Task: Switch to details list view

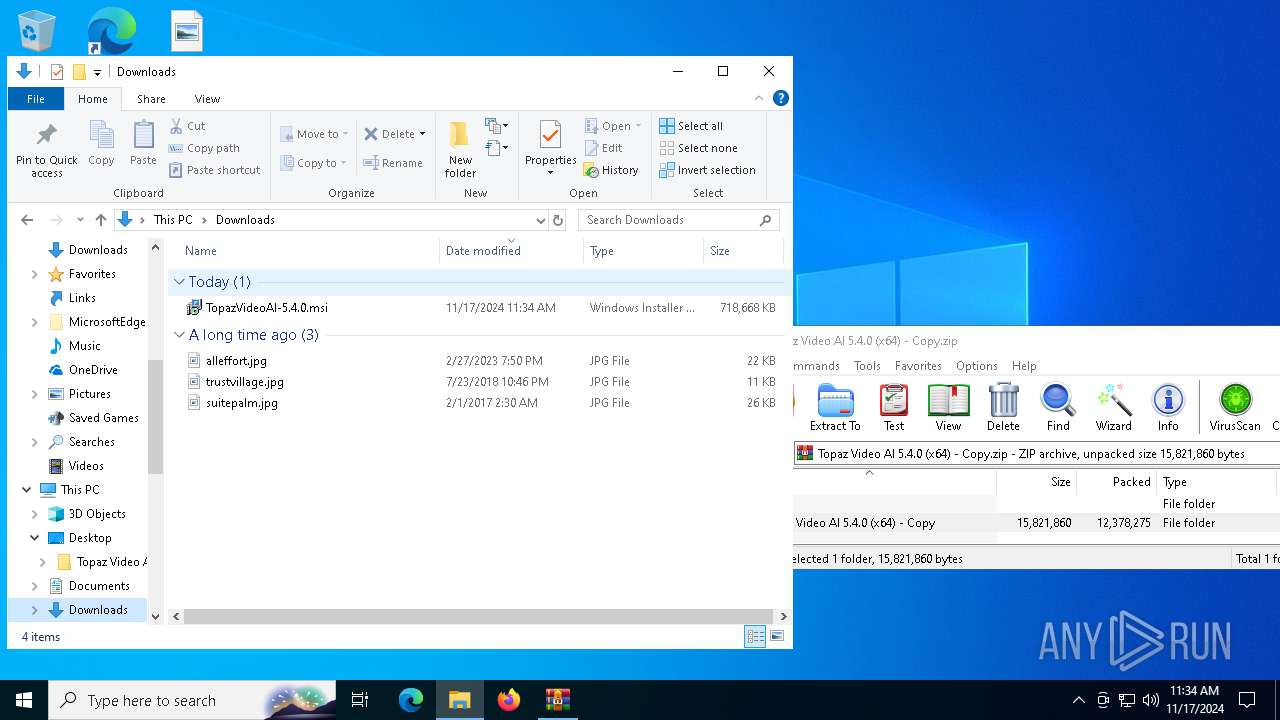Action: 755,636
